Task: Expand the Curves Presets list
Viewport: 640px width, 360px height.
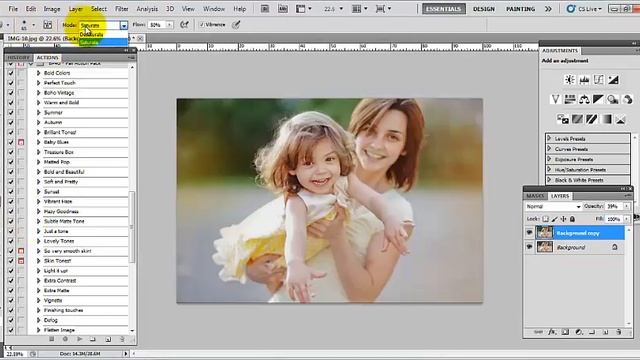Action: [x=549, y=149]
